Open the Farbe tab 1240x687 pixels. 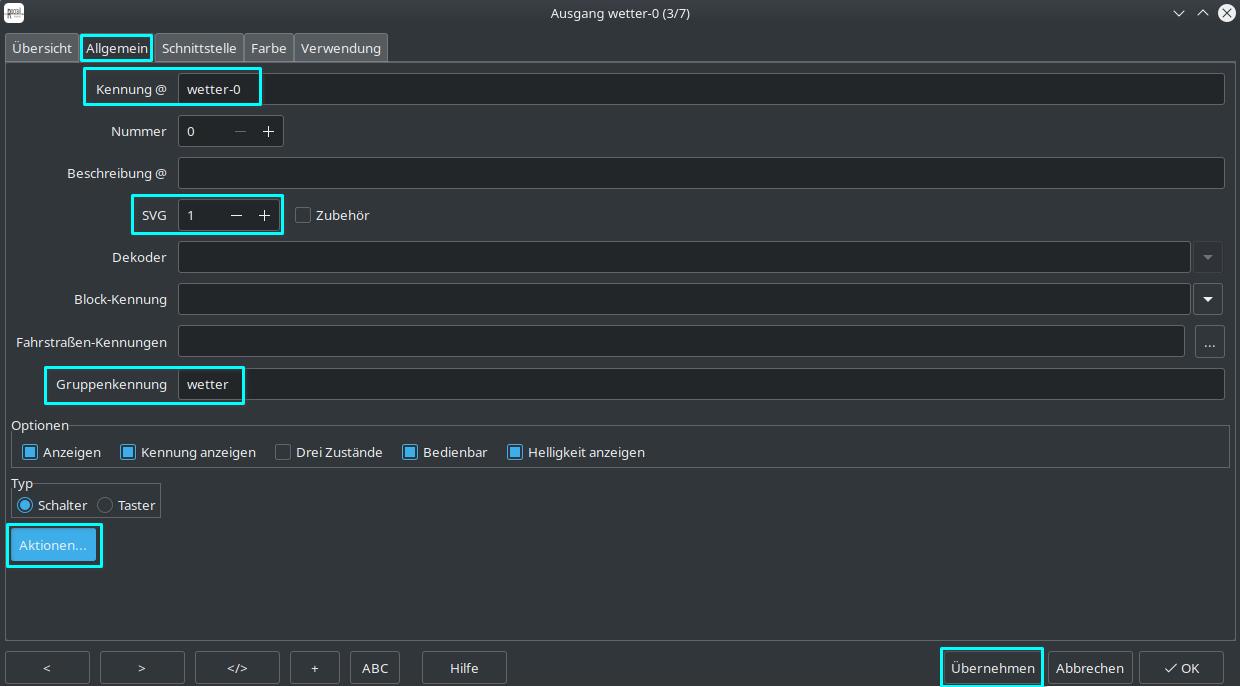tap(268, 48)
